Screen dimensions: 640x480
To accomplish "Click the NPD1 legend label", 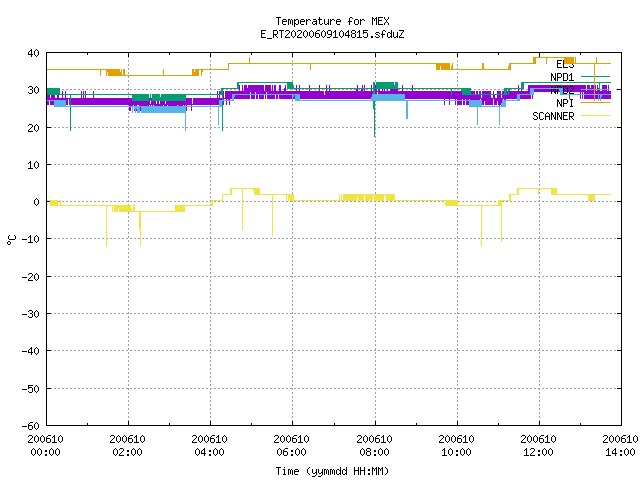I will [562, 77].
